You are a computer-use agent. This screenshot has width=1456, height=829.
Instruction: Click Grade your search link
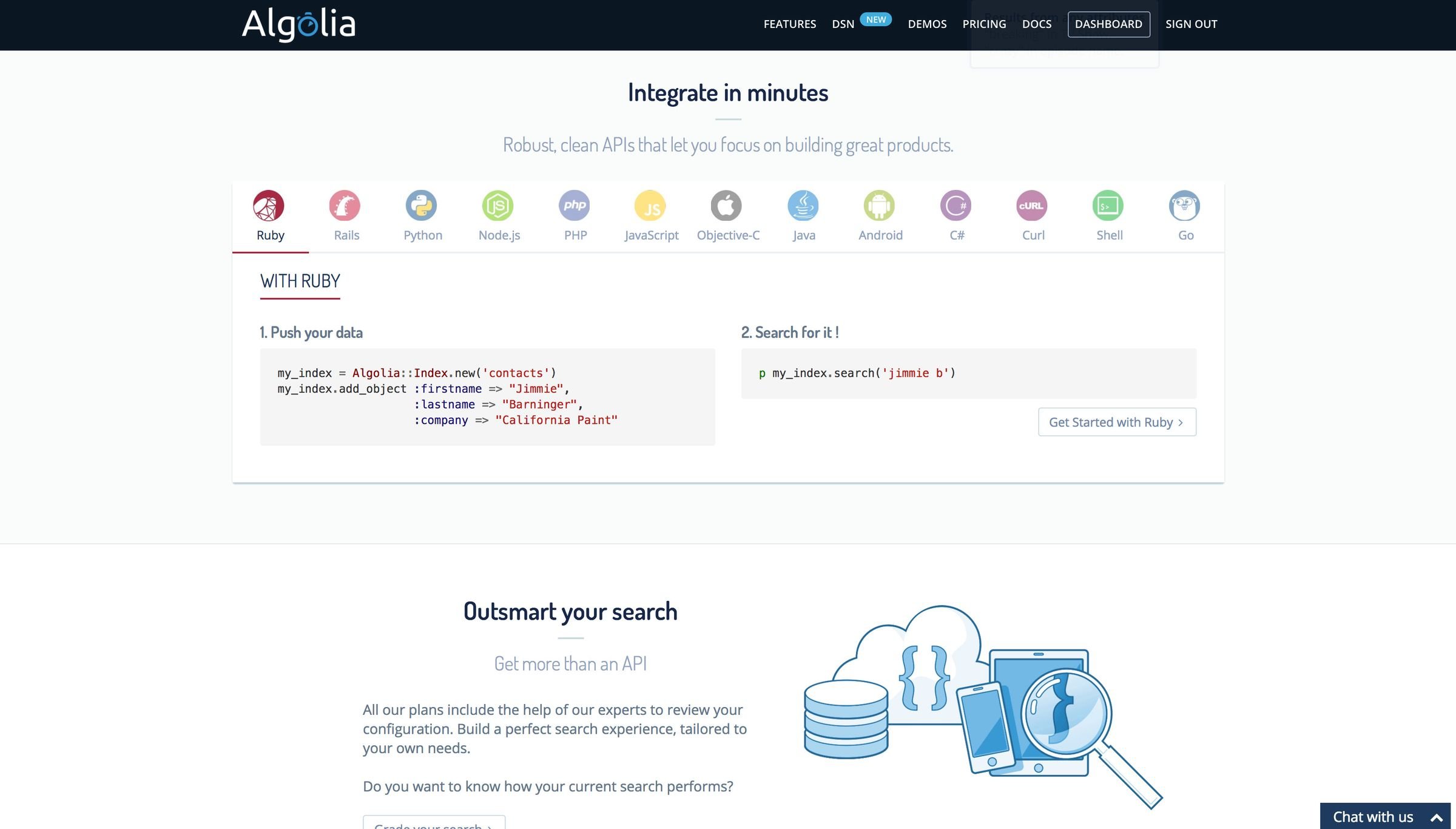433,825
